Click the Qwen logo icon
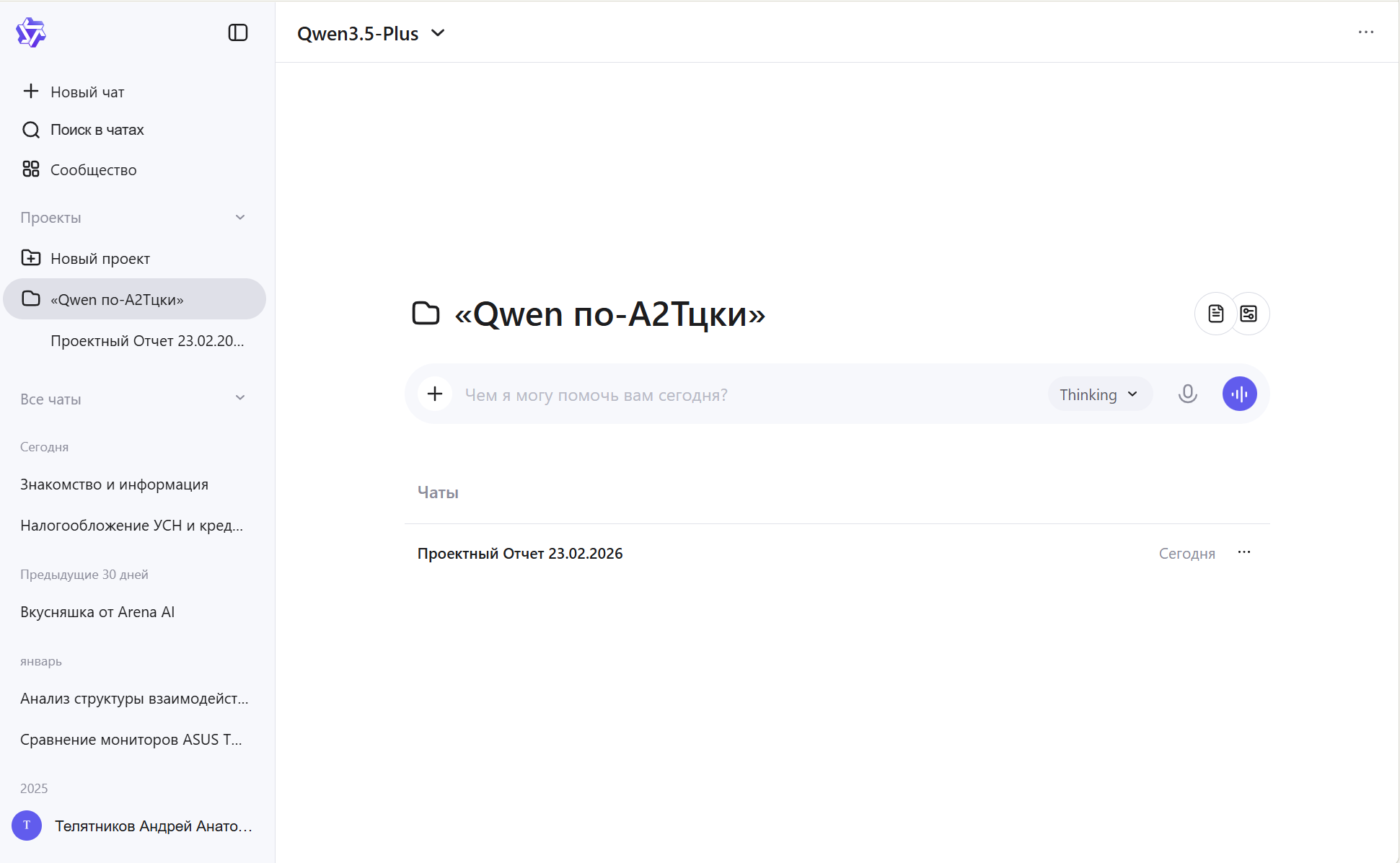1400x863 pixels. (31, 33)
